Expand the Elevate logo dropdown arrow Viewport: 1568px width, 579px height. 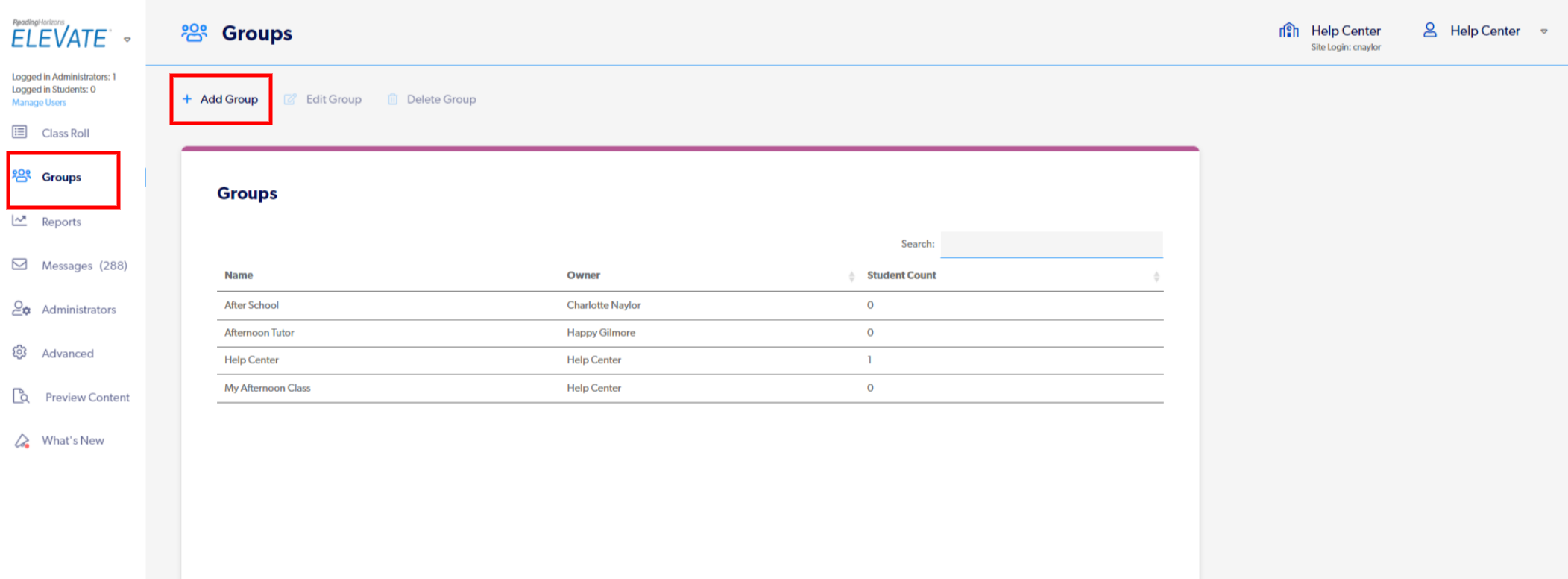tap(127, 40)
